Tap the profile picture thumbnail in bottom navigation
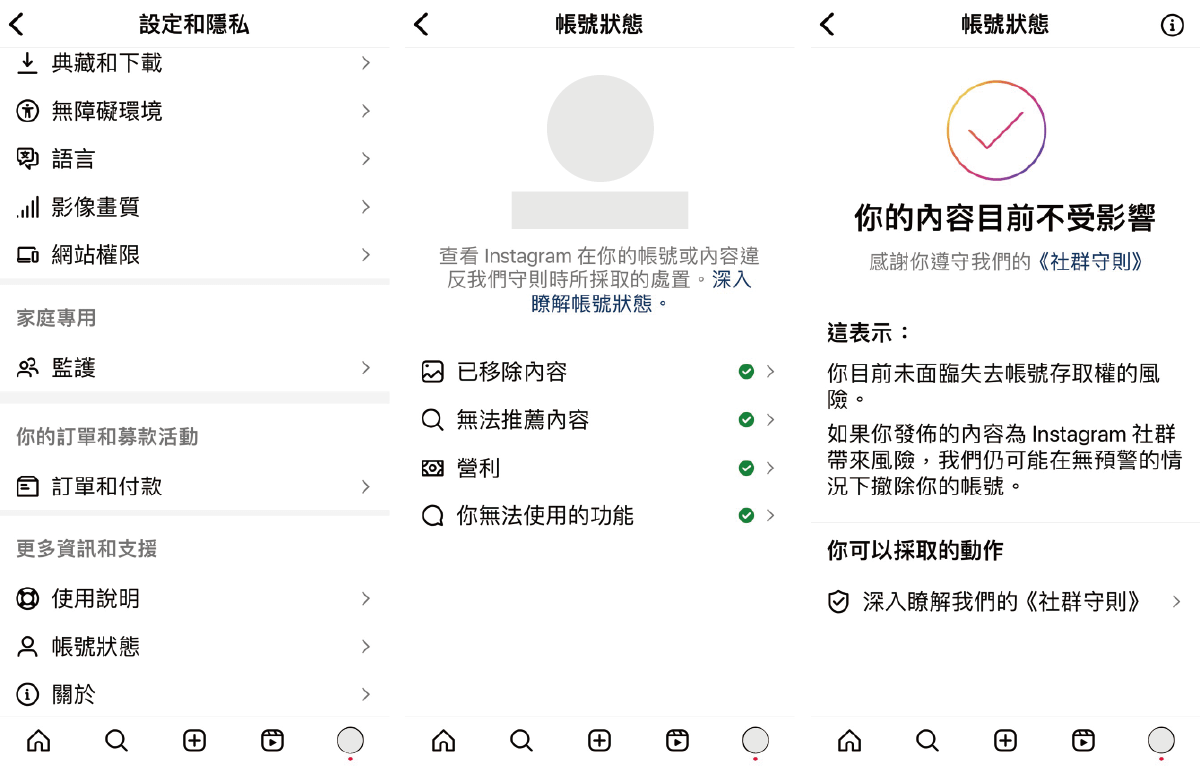 [x=350, y=741]
